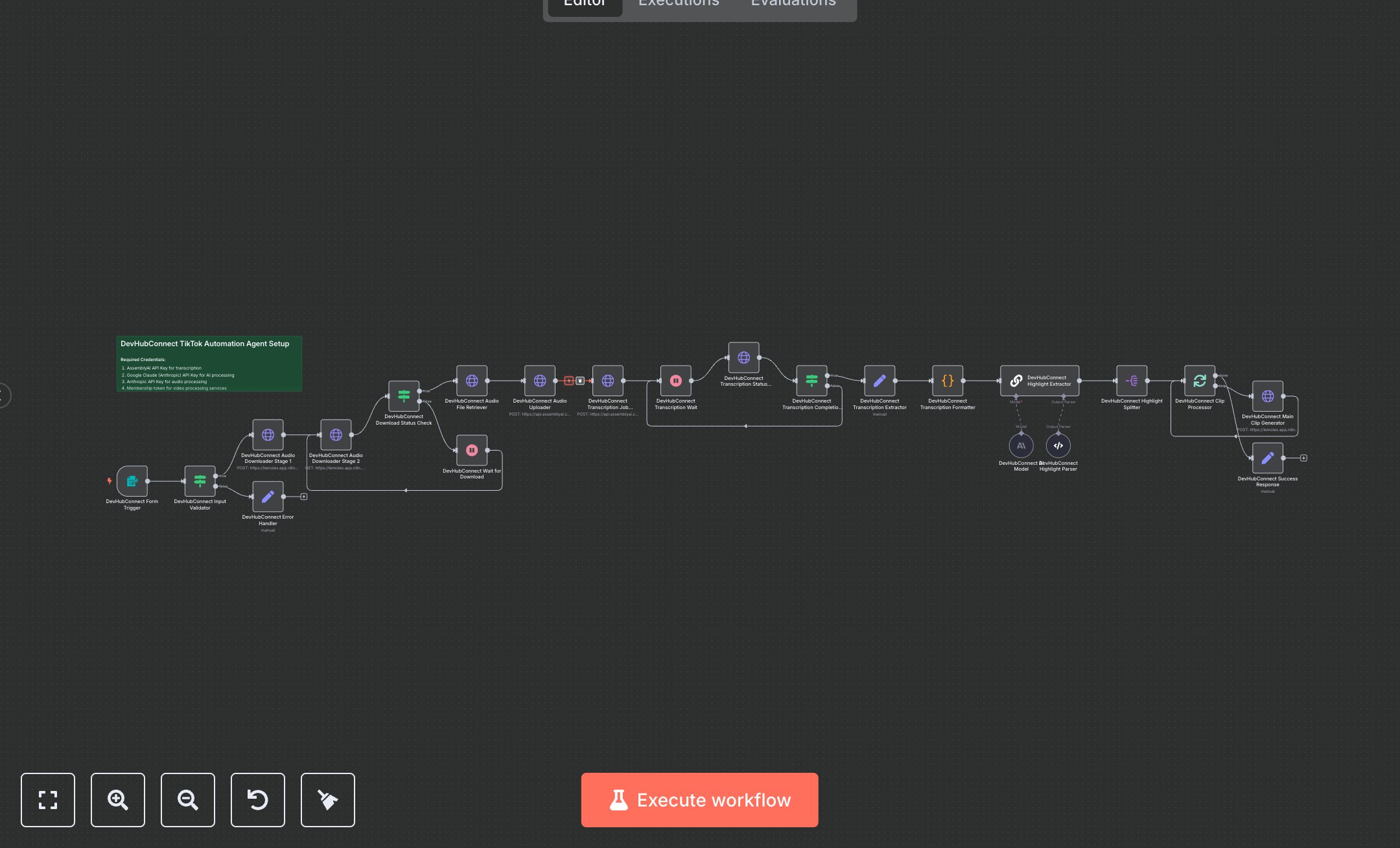Open the Highlight Parser sub-node
This screenshot has width=1400, height=848.
[x=1058, y=445]
